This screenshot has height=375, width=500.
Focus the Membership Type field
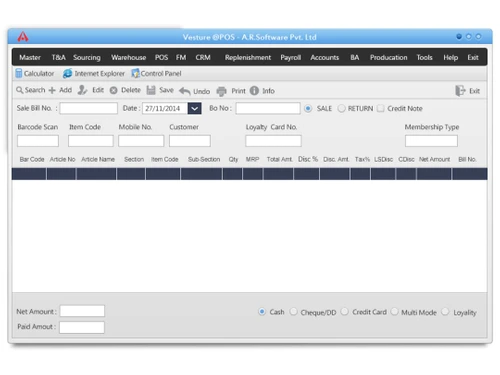pyautogui.click(x=431, y=141)
